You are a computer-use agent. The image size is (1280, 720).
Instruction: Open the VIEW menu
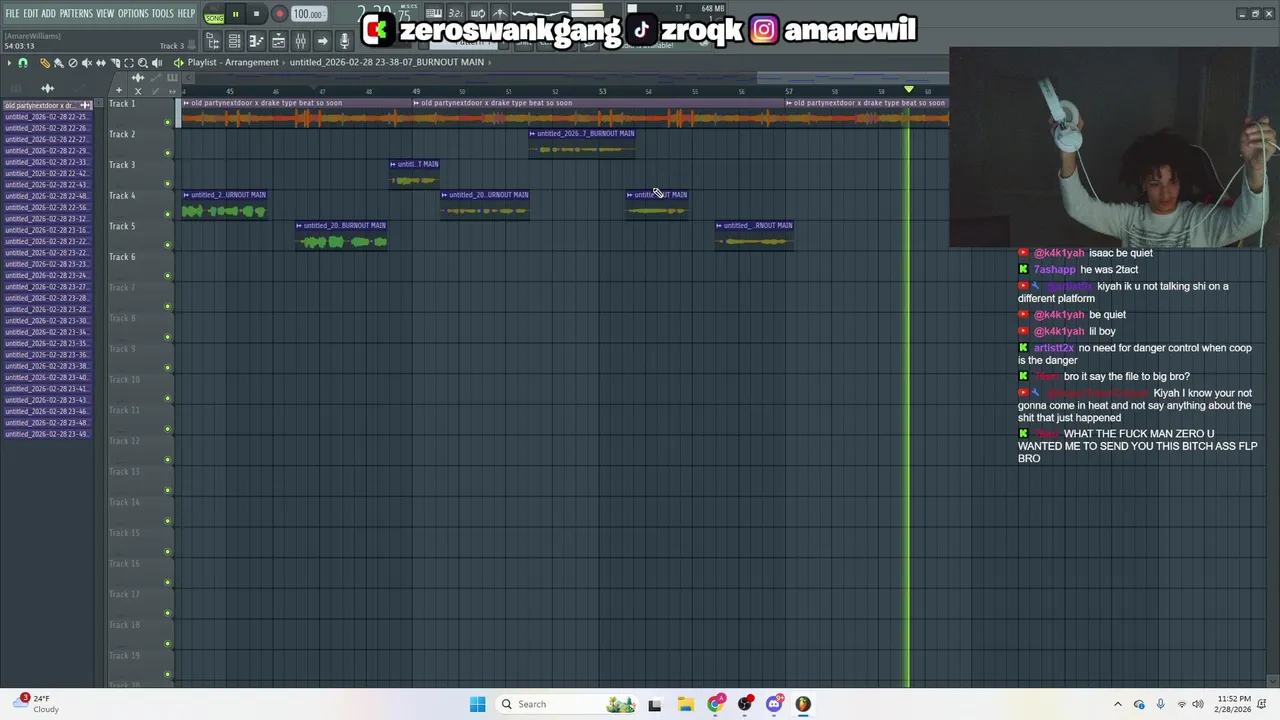coord(105,14)
